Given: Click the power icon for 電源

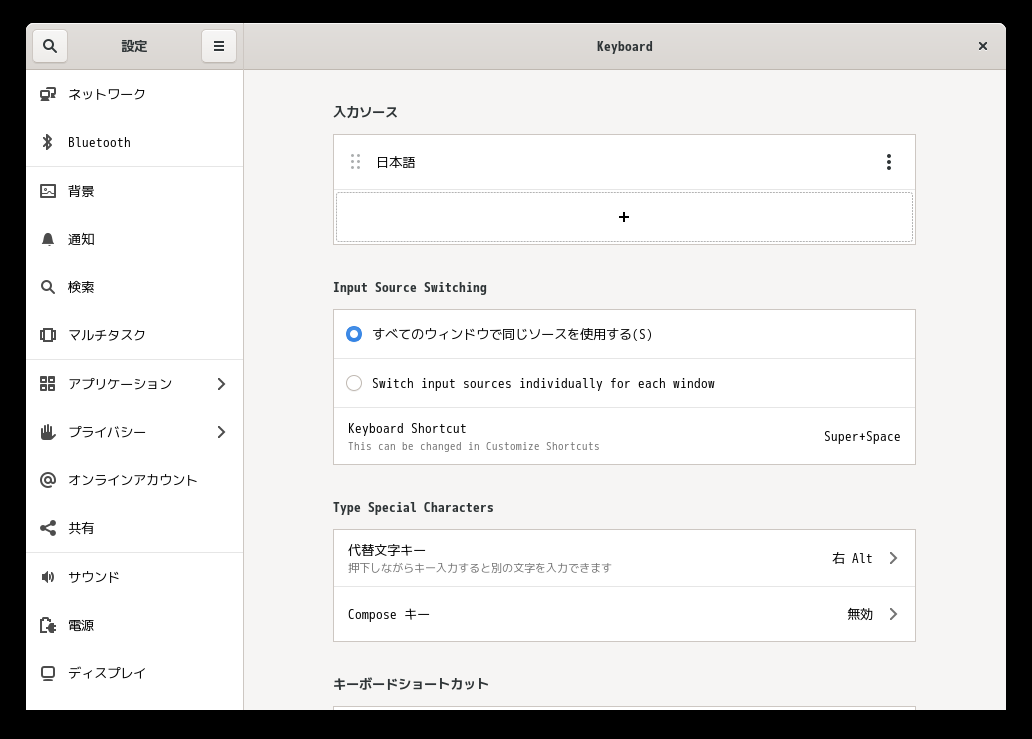Looking at the screenshot, I should 48,625.
